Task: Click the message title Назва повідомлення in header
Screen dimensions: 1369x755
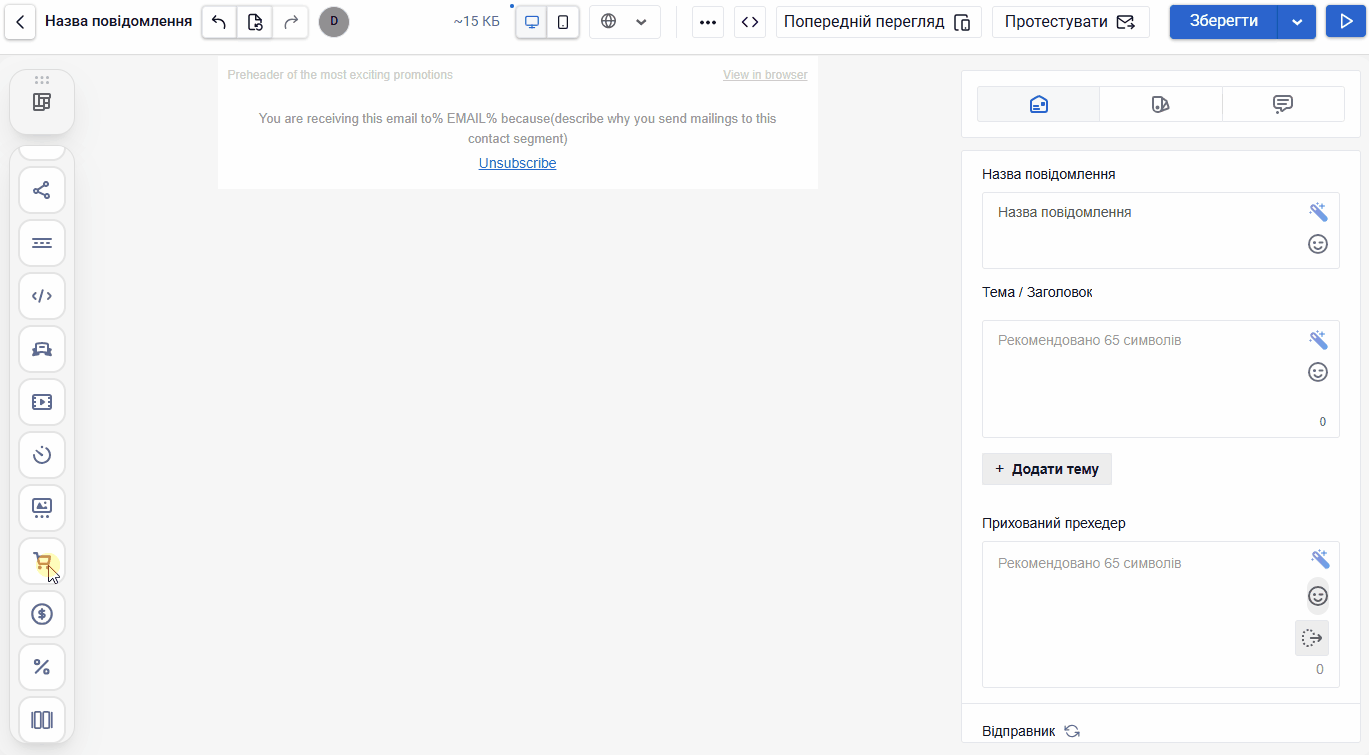Action: pyautogui.click(x=118, y=21)
